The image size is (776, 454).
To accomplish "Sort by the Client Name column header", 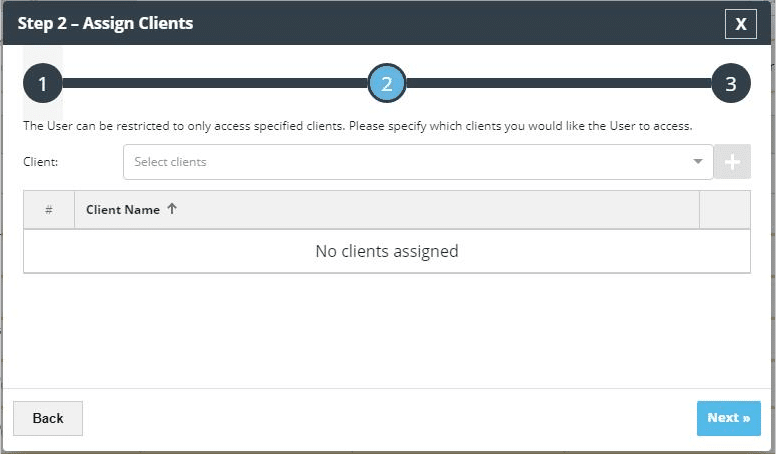I will (123, 210).
